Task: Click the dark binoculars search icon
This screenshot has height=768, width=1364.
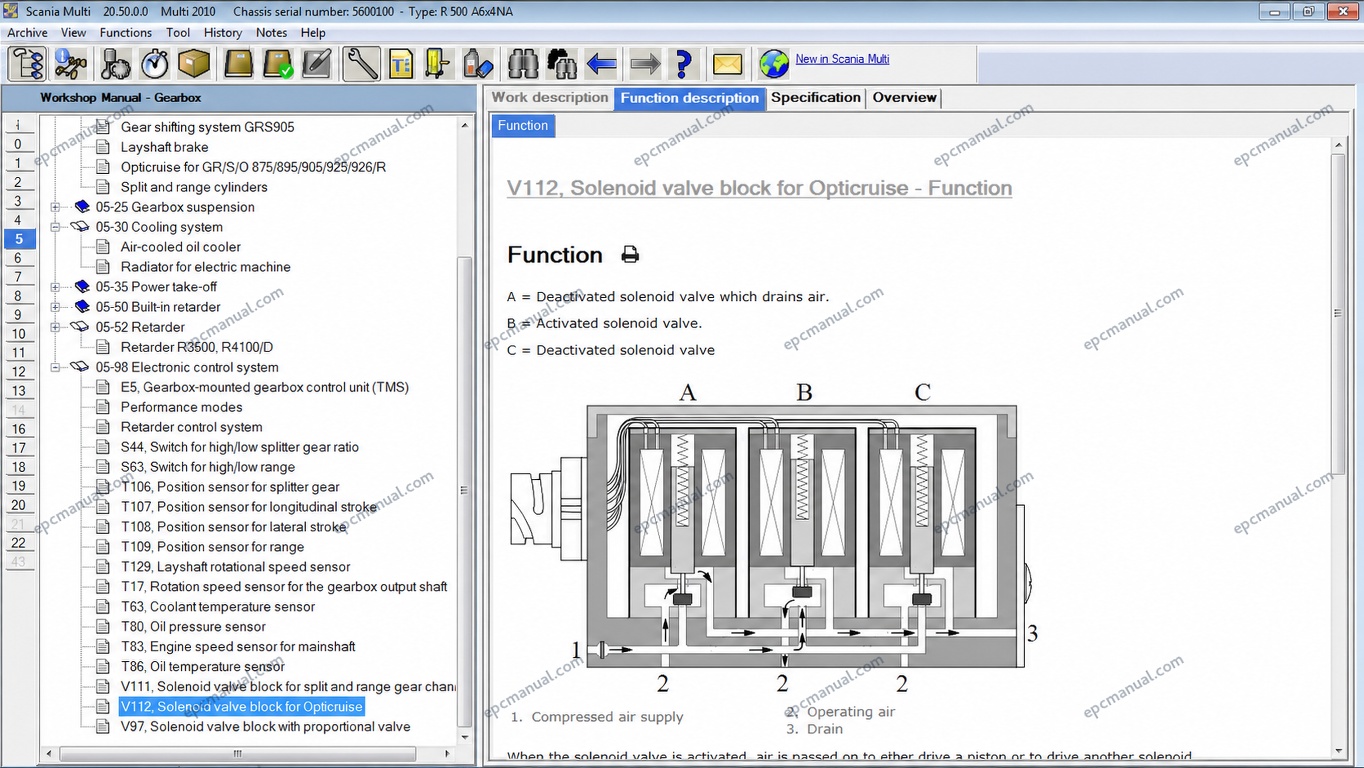Action: point(562,64)
